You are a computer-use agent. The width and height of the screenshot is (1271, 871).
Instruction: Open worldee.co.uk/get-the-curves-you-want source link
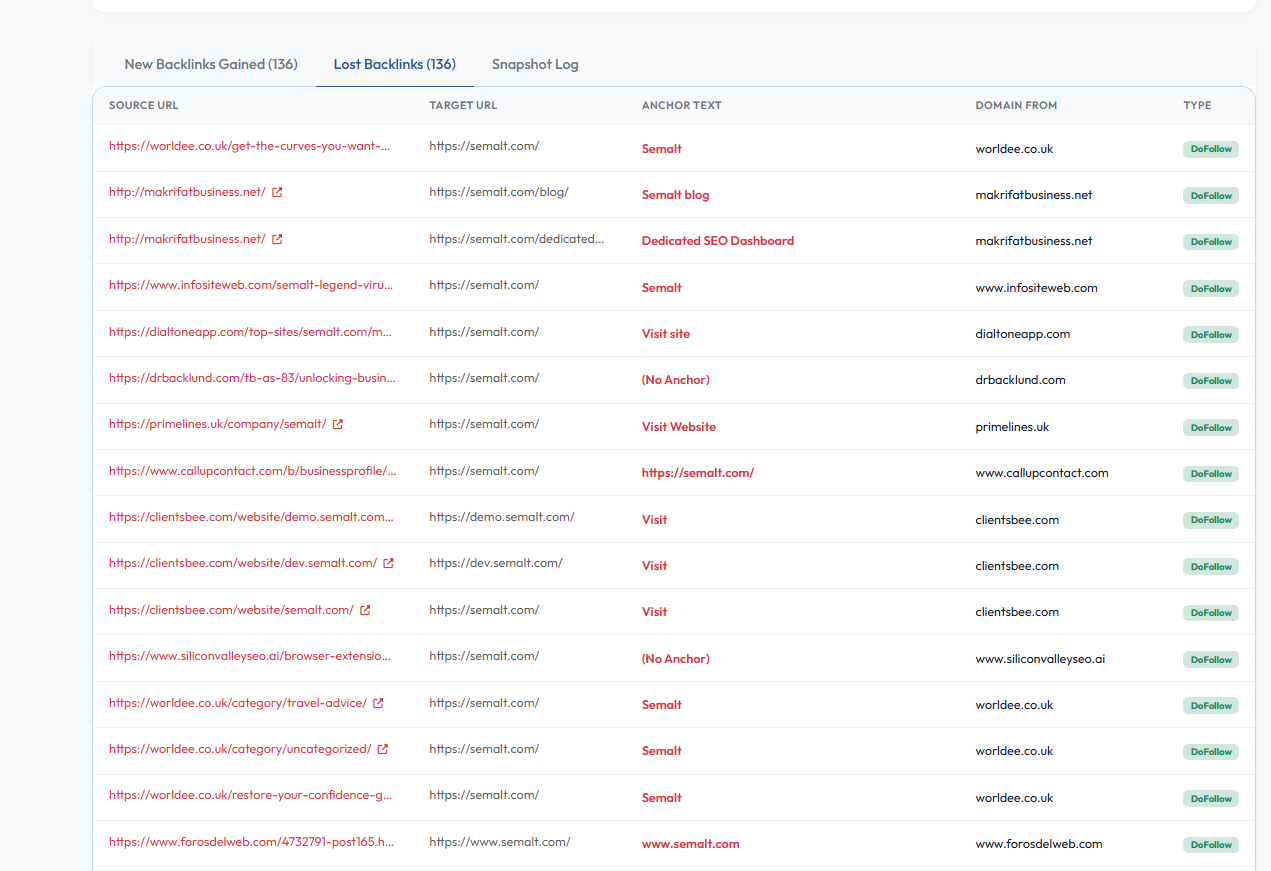click(250, 146)
